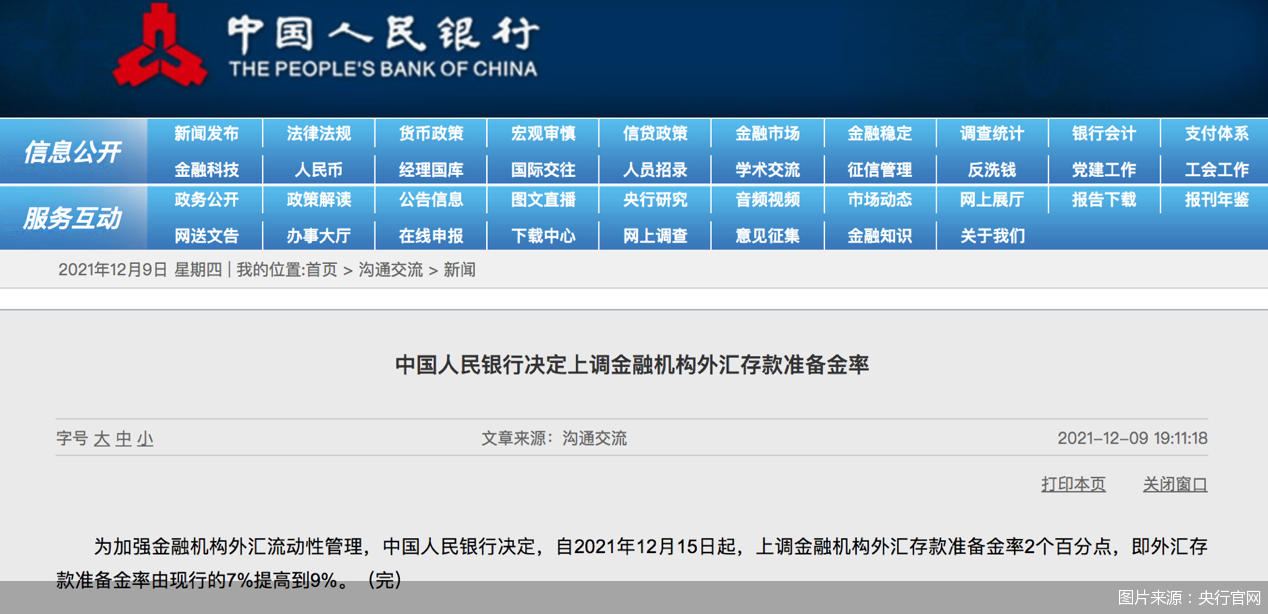Set font size to 中
The width and height of the screenshot is (1268, 614).
123,438
